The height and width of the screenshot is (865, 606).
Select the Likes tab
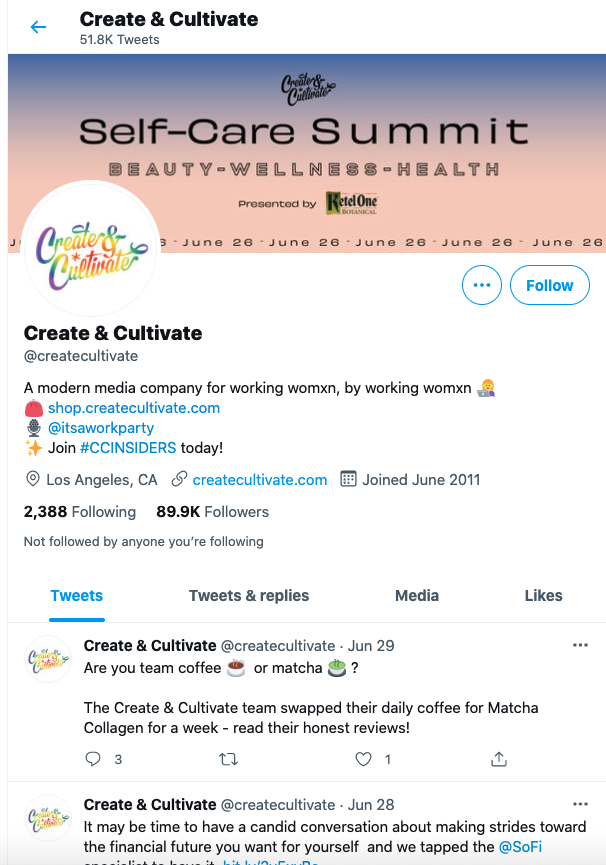pyautogui.click(x=543, y=596)
